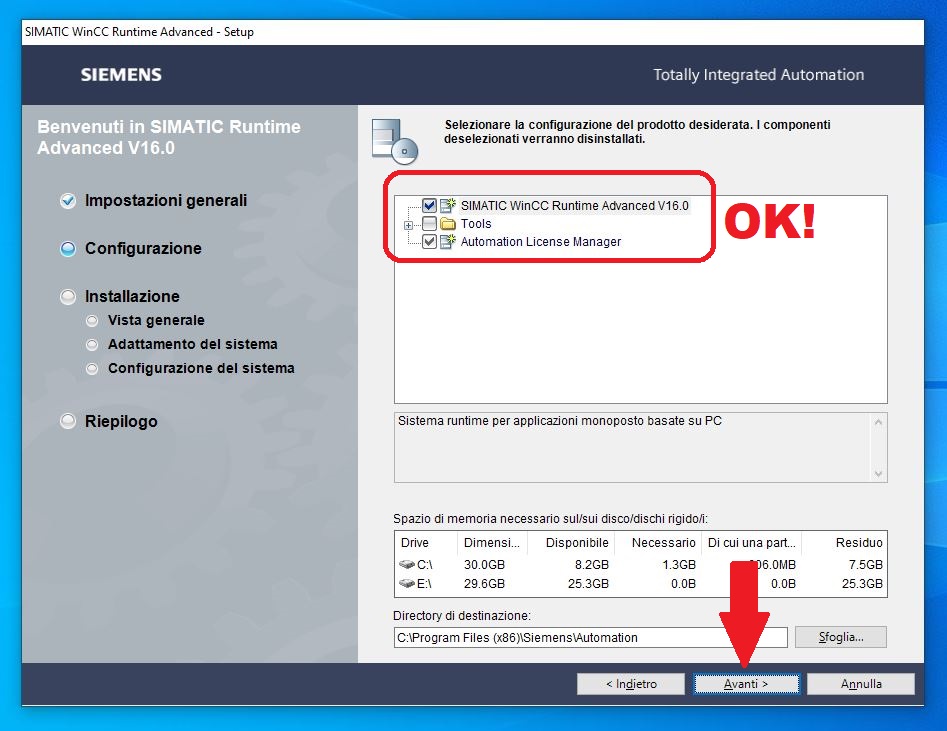Click the Totally Integrated Automation header text
The image size is (947, 731).
[x=759, y=75]
